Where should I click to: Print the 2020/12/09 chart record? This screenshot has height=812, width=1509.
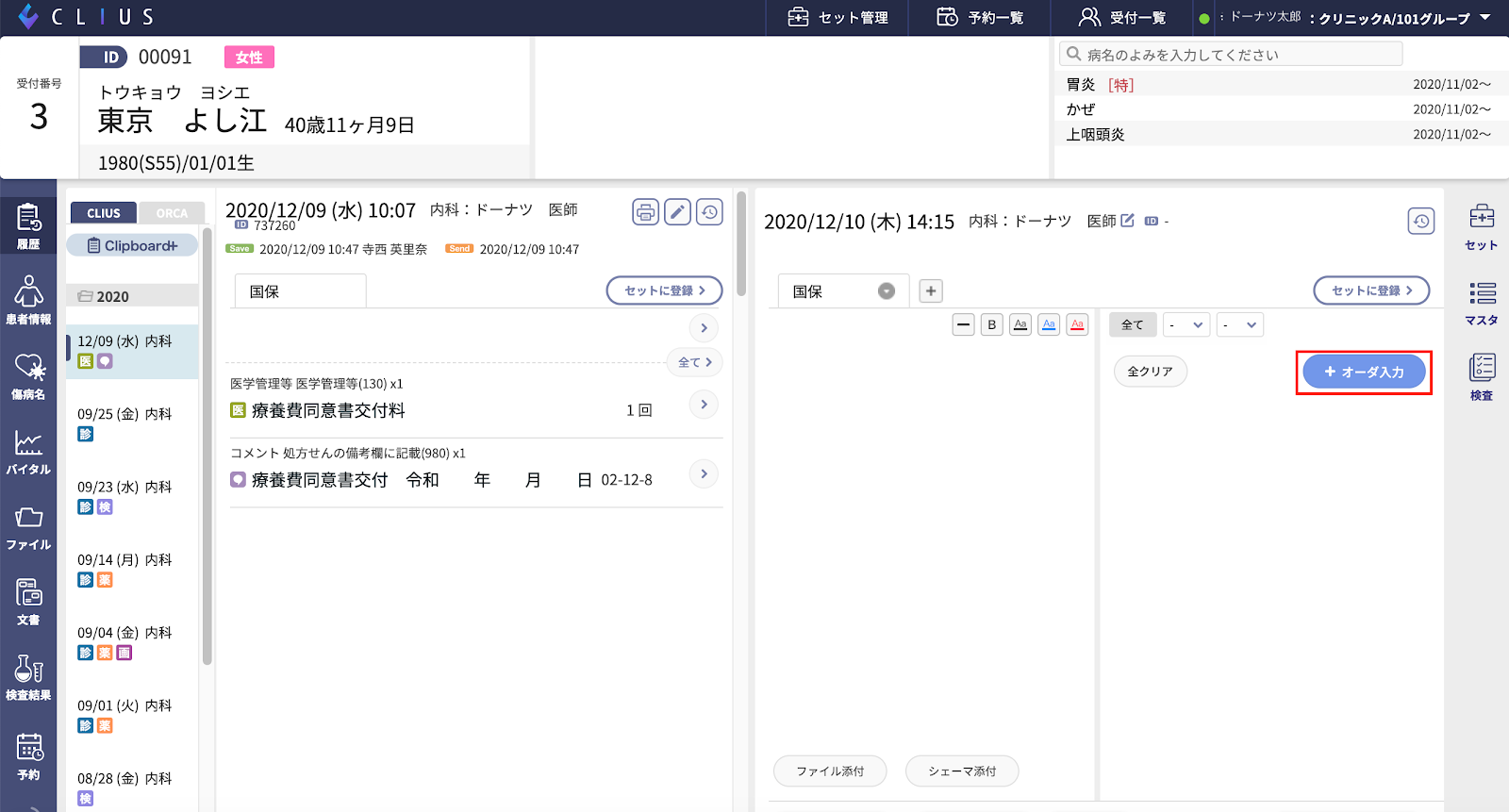click(645, 212)
